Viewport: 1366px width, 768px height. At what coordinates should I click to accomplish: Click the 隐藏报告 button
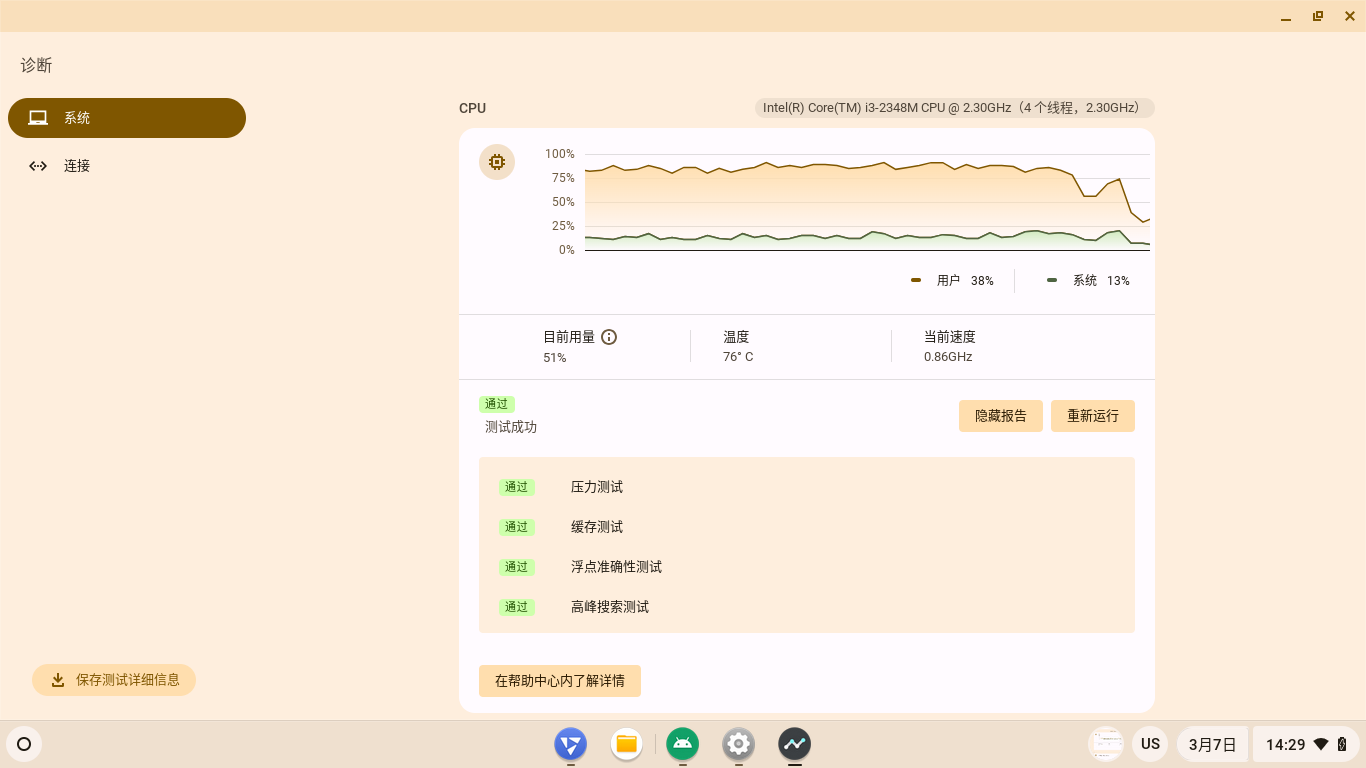click(x=1000, y=416)
